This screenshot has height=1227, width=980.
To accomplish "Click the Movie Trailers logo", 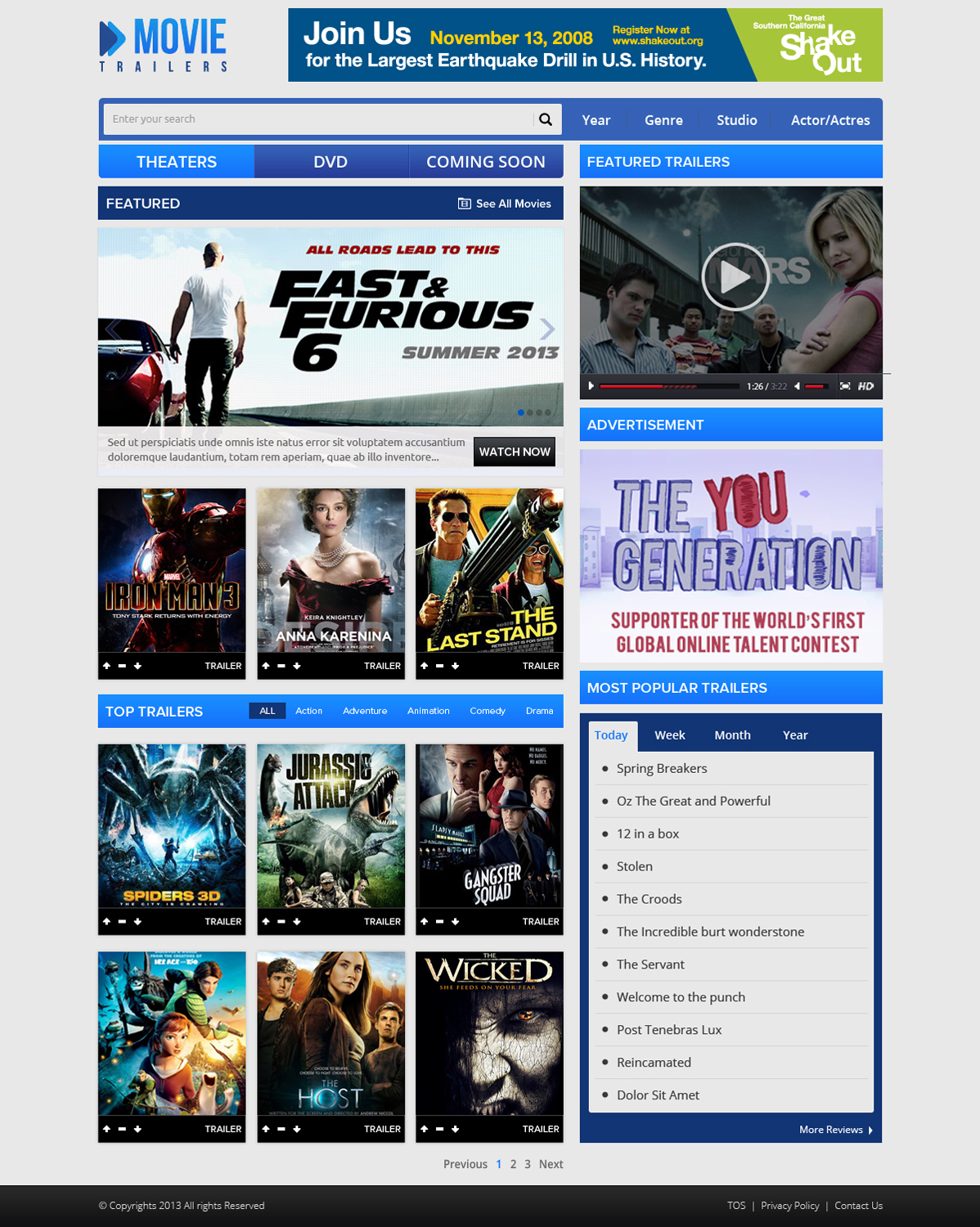I will point(164,45).
